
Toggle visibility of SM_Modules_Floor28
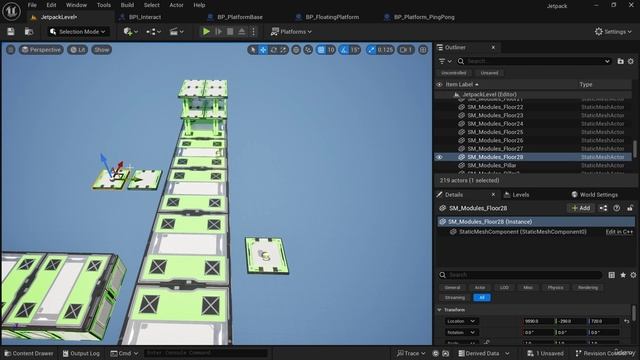440,157
